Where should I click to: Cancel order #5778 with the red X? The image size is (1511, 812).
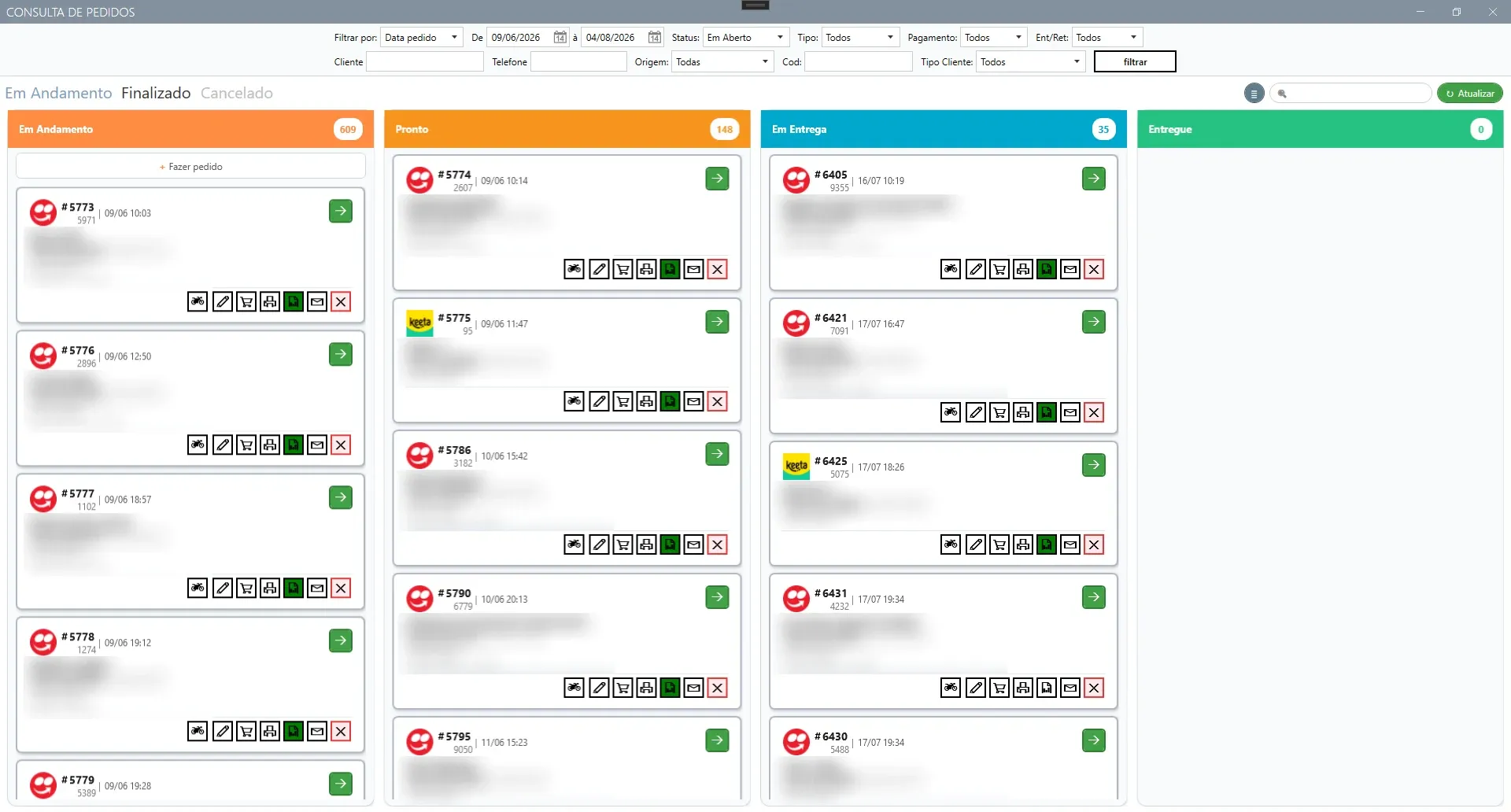pyautogui.click(x=341, y=732)
